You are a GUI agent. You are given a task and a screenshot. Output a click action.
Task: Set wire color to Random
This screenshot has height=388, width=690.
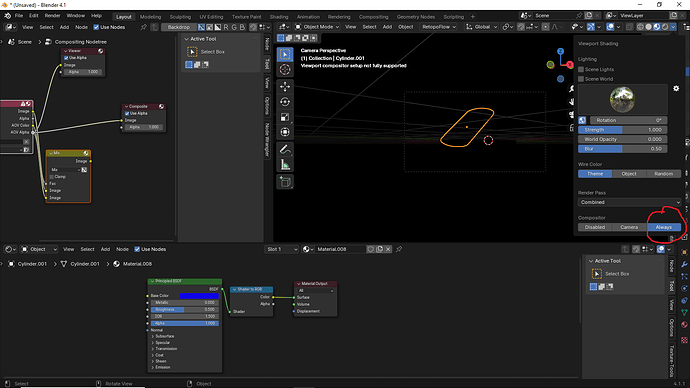664,174
